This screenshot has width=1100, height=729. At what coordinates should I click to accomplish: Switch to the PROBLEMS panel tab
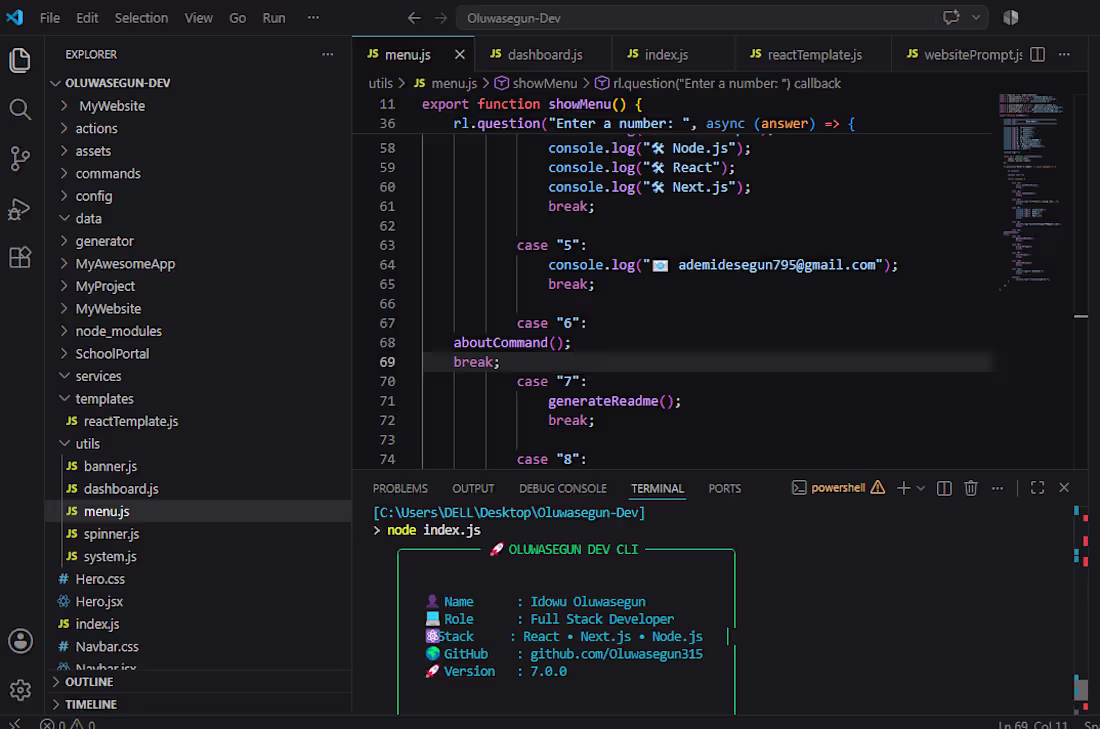[x=400, y=488]
